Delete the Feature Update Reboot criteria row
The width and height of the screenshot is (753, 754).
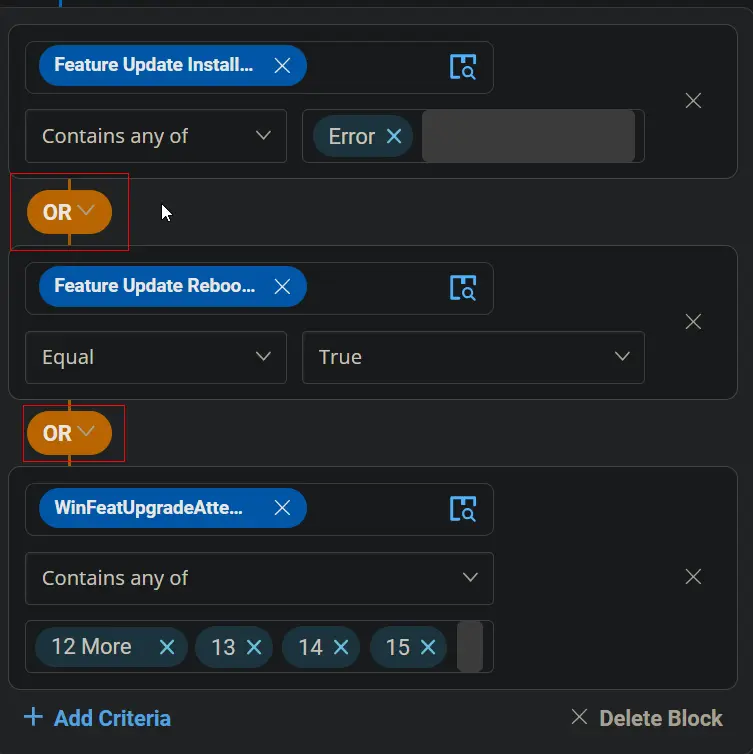tap(693, 322)
